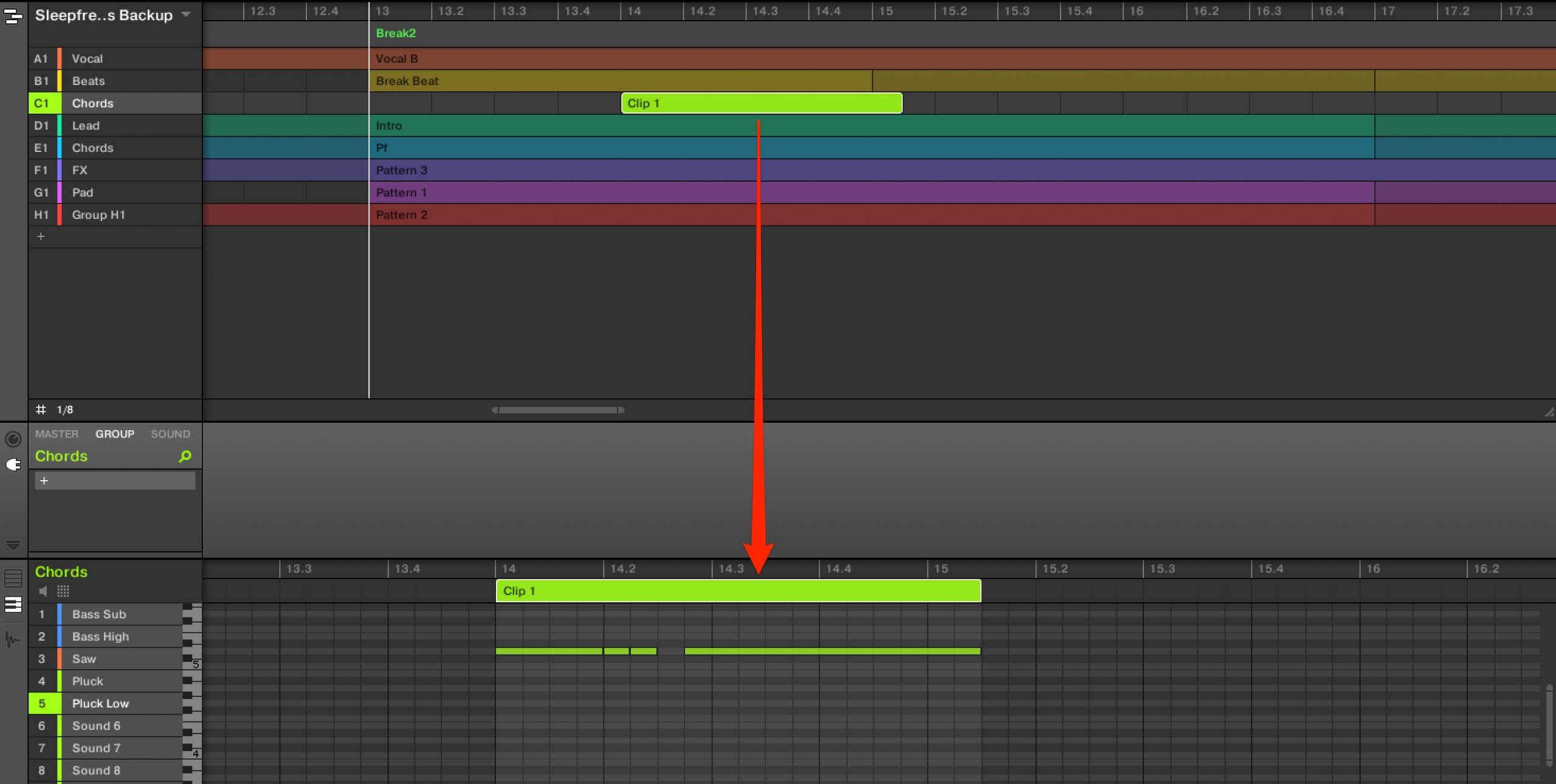Select the E1 Chords group
Viewport: 1556px width, 784px height.
(115, 148)
